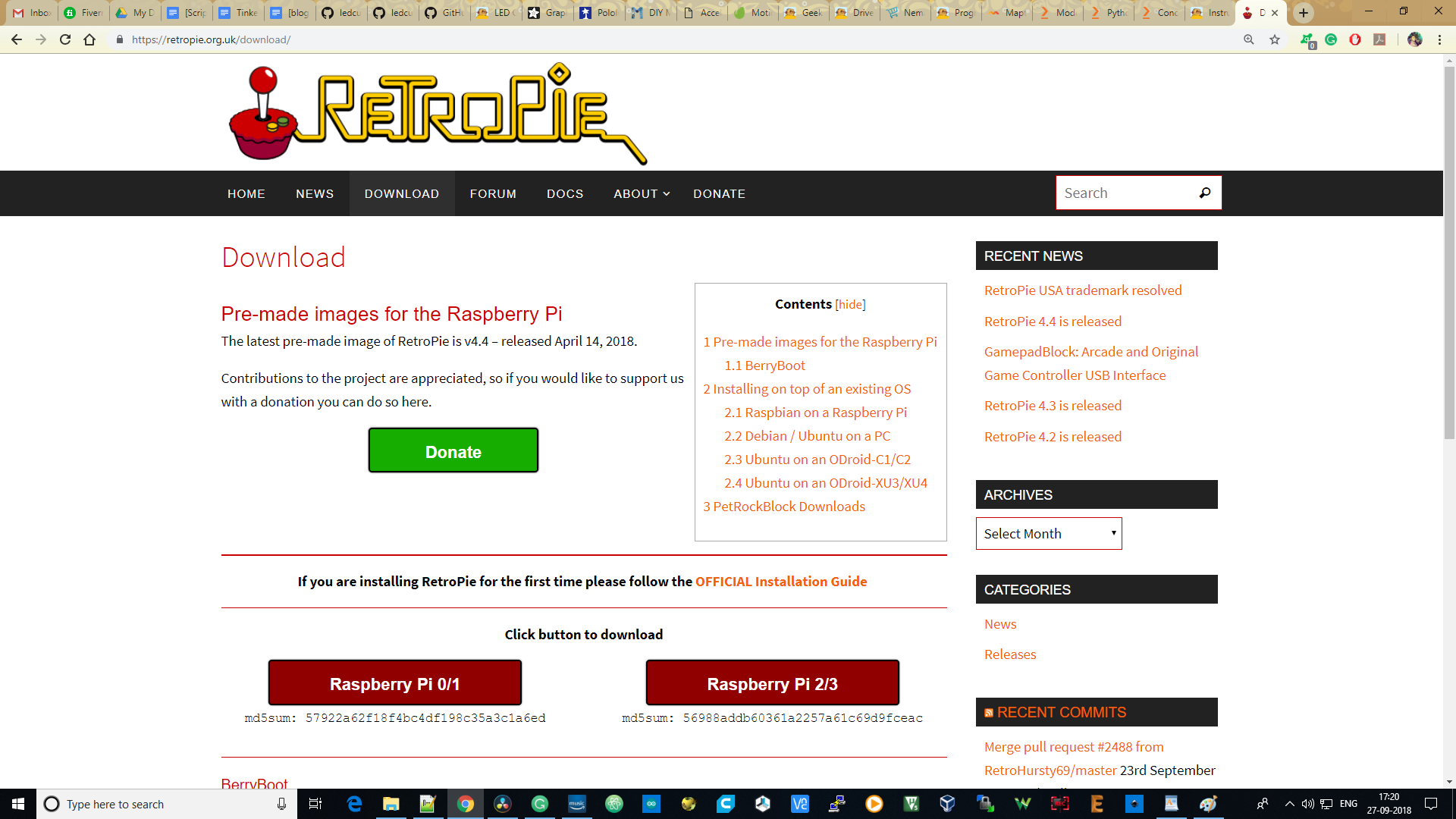Go to DOCS in navigation bar
Screen dimensions: 1456x819
(565, 194)
